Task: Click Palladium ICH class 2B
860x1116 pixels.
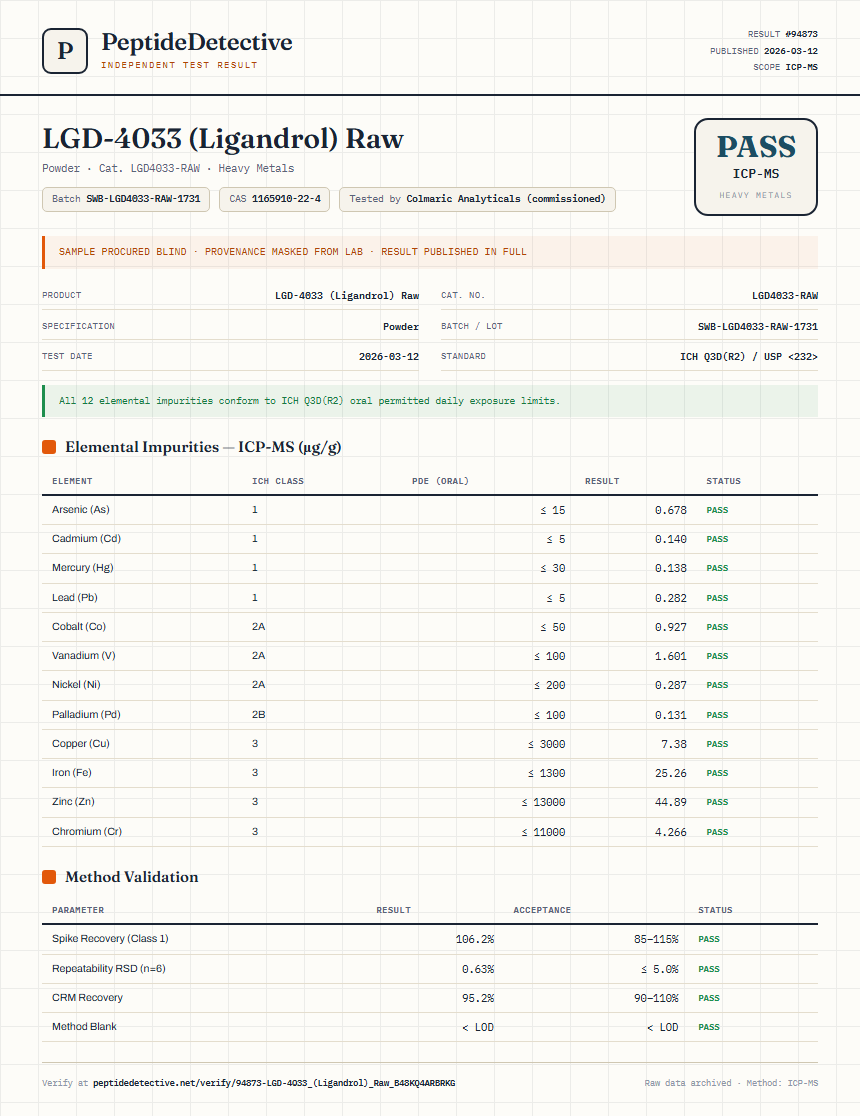Action: [x=258, y=715]
